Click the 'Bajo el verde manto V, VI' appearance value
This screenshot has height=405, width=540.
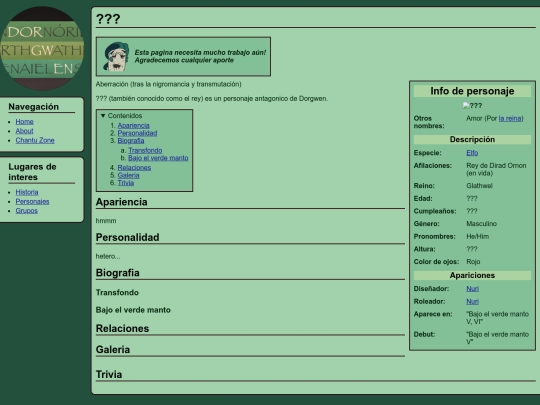click(498, 318)
